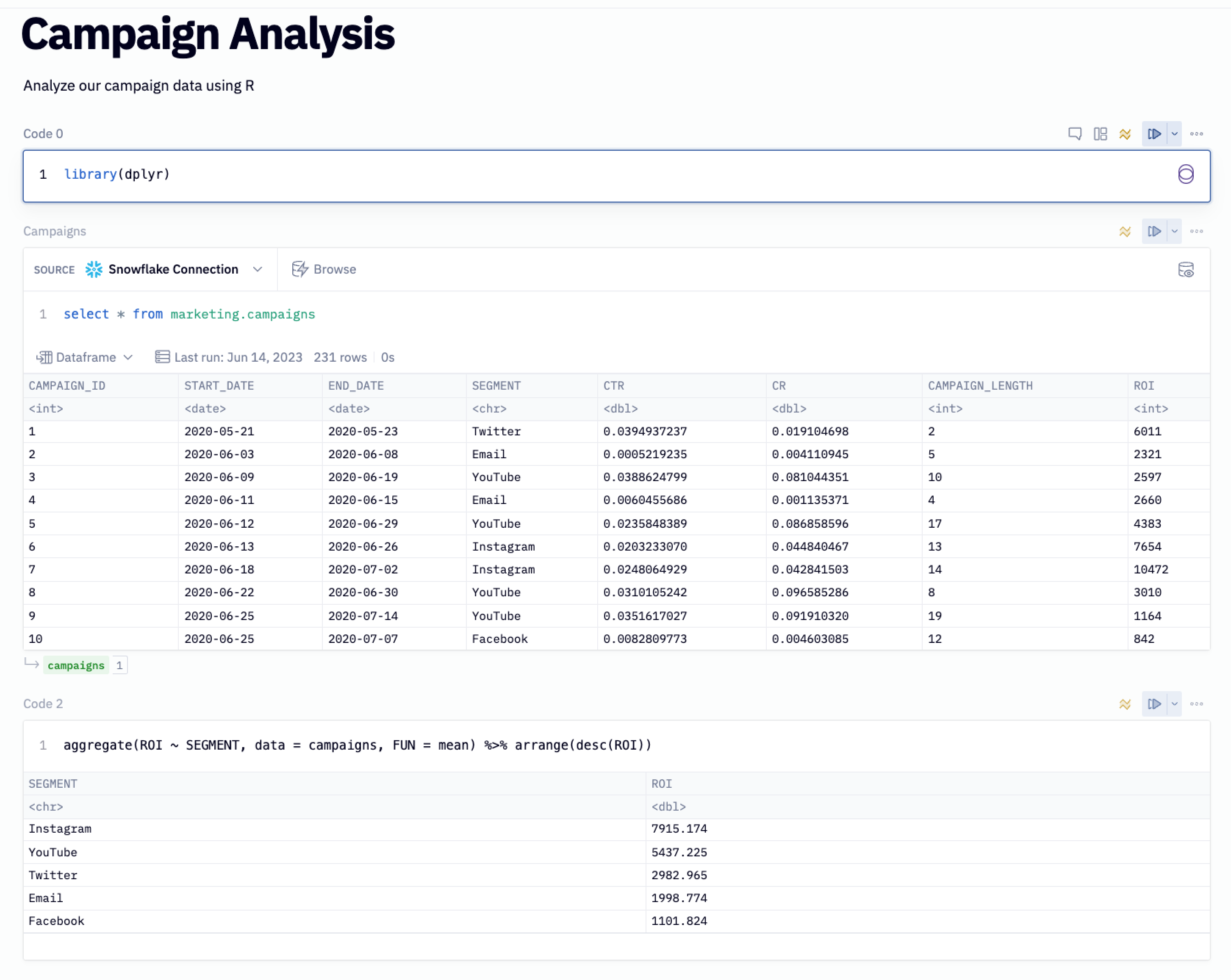Click purple Magic circle icon in Code 0 editor

click(x=1185, y=174)
